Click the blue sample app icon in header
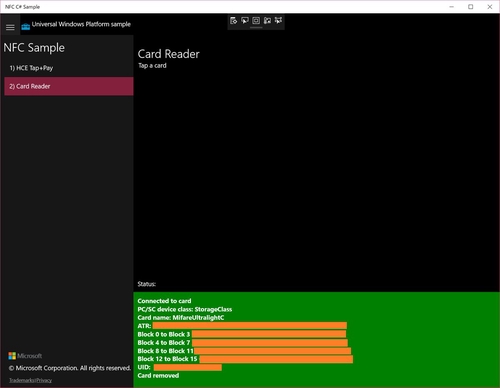 click(26, 27)
